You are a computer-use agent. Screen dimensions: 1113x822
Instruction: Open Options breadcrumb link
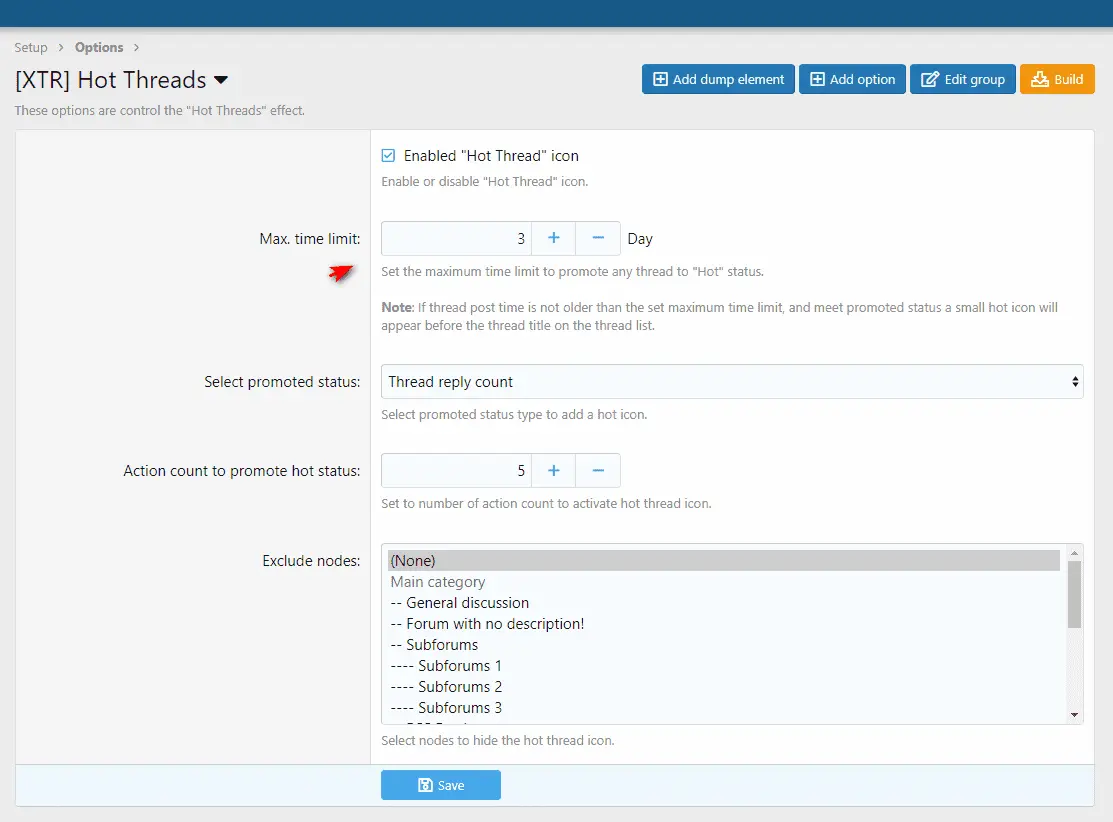[x=99, y=47]
